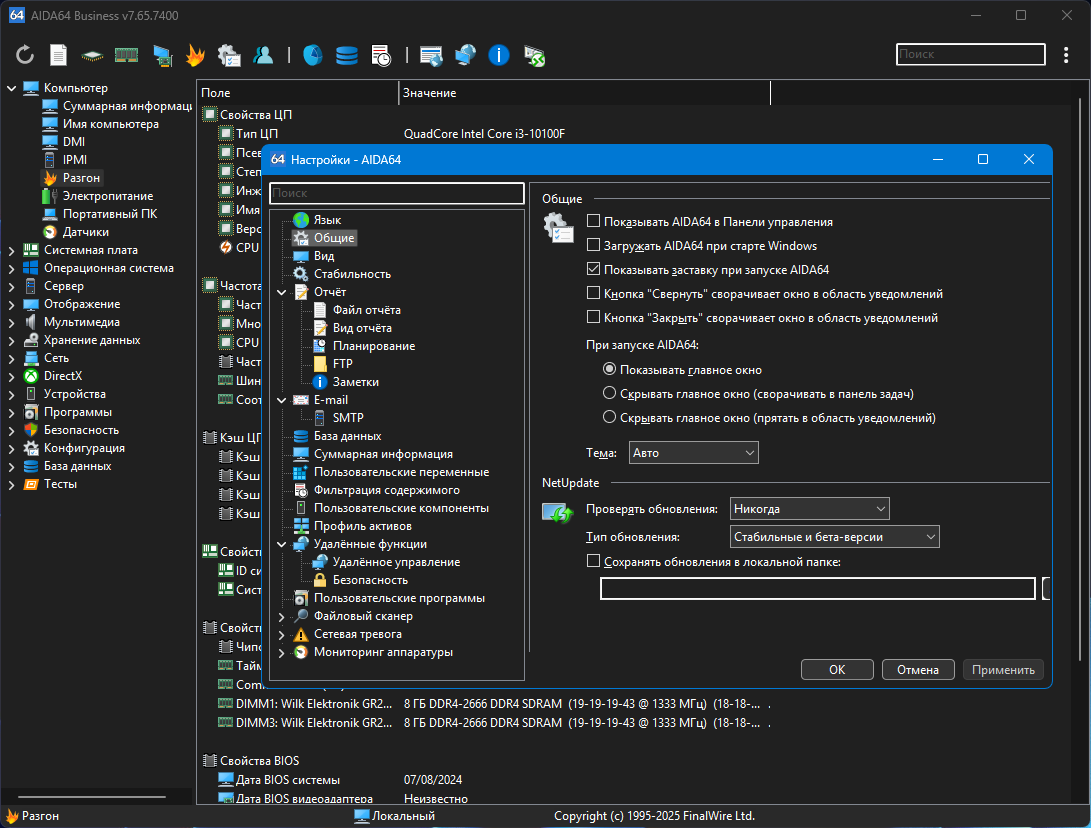The image size is (1091, 828).
Task: Click the Windows logo icon beside Операционная система
Action: click(31, 269)
